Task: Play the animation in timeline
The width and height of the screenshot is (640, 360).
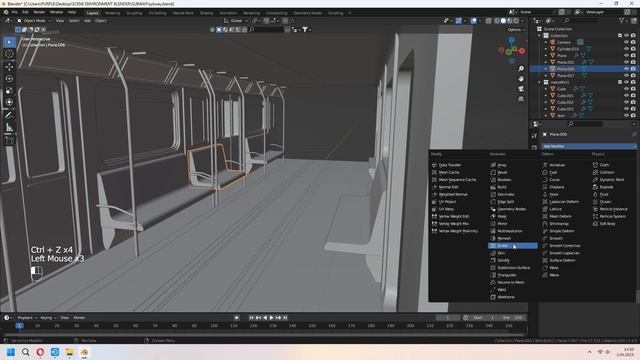Action: coord(271,318)
